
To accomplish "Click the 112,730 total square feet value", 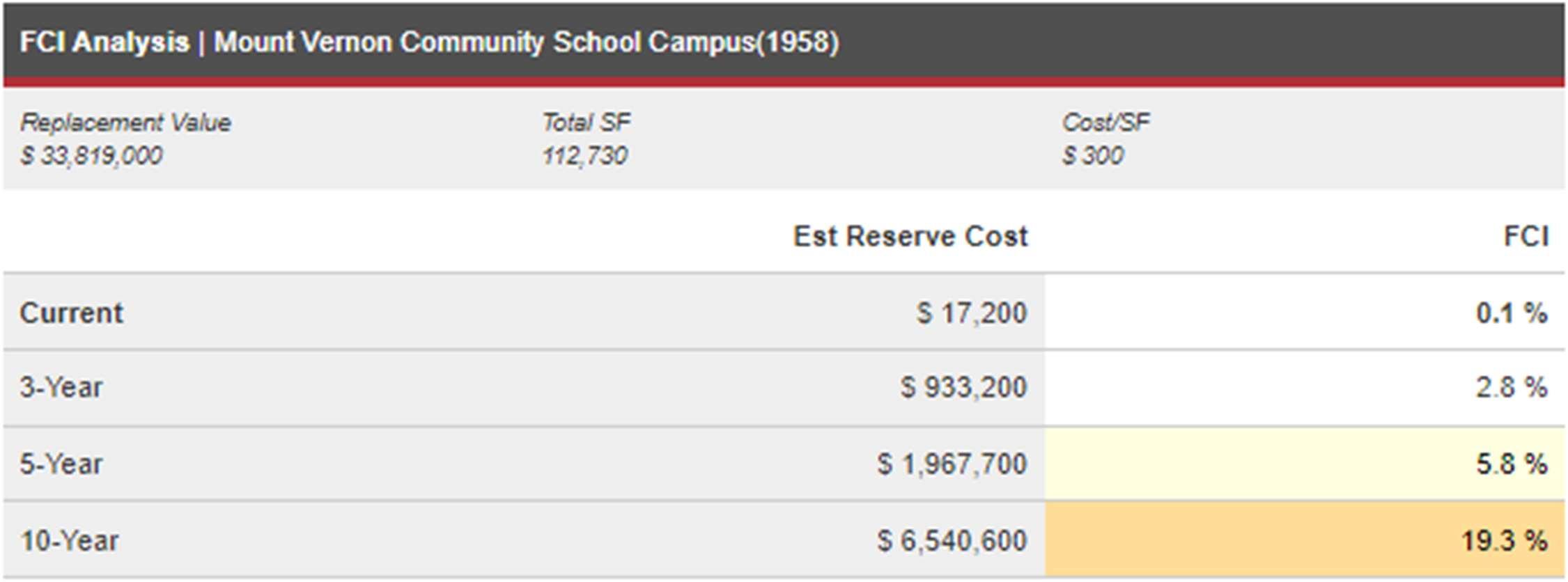I will coord(584,155).
